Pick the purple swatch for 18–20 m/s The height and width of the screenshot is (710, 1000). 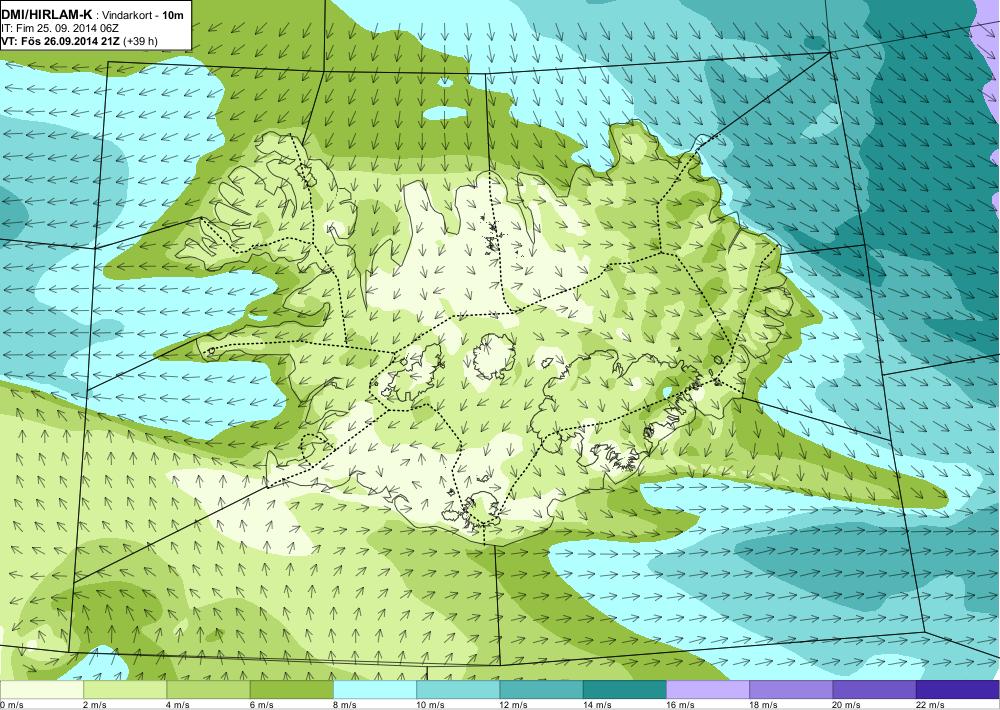click(791, 690)
